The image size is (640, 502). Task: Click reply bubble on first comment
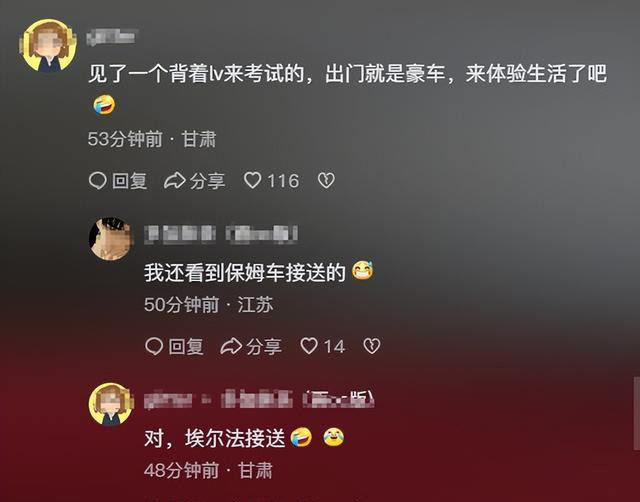98,180
